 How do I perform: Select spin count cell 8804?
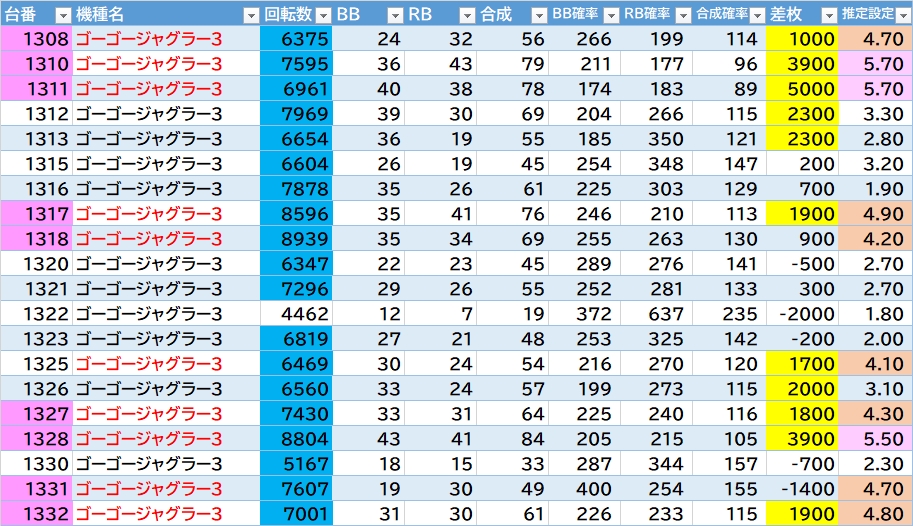tap(296, 439)
